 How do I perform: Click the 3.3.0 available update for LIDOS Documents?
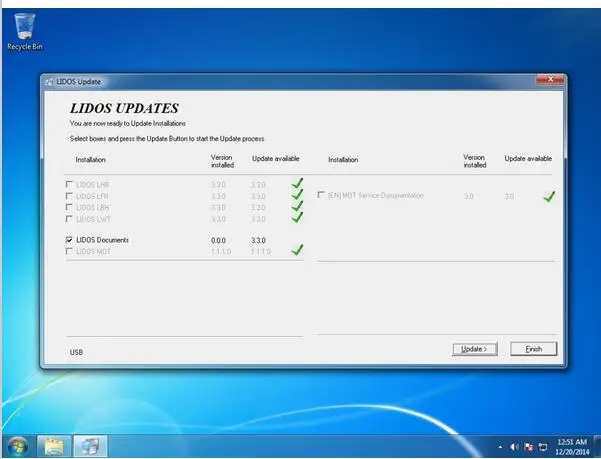pos(258,241)
